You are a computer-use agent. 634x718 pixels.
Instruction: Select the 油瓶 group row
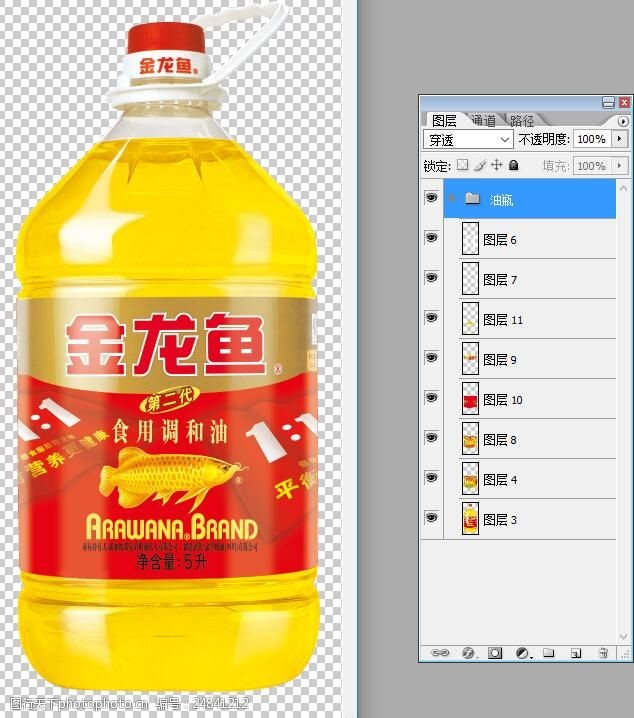coord(530,199)
